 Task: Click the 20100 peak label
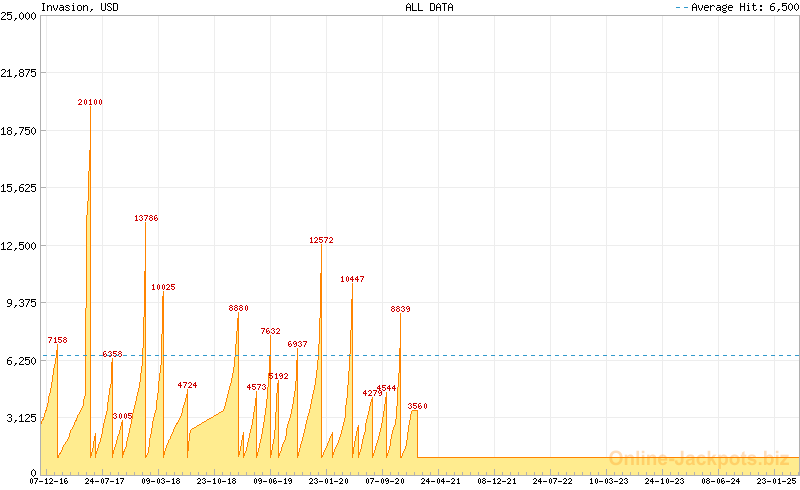(90, 102)
